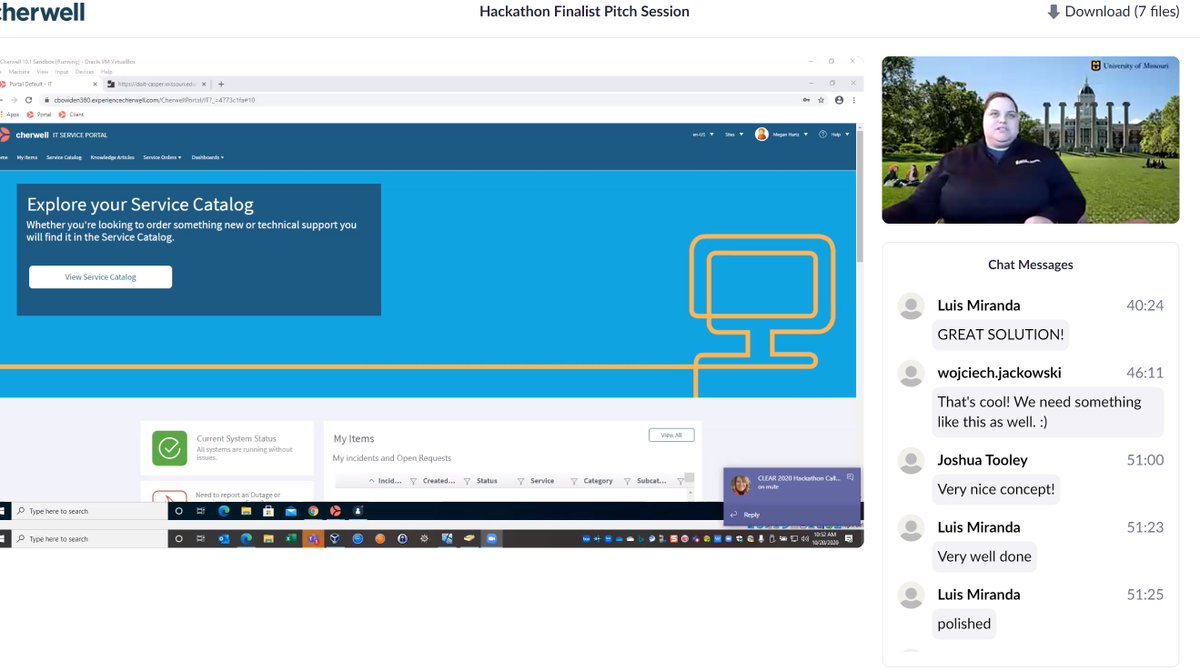
Task: Open the Sites dropdown in portal header
Action: point(733,134)
